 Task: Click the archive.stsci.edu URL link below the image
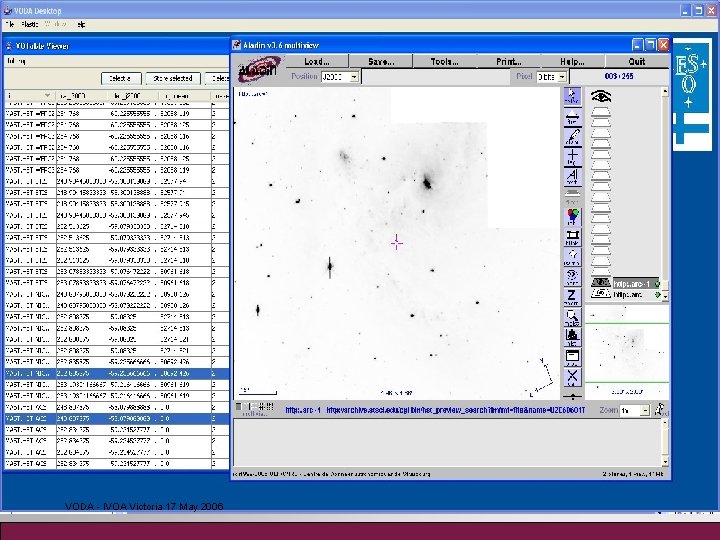456,410
